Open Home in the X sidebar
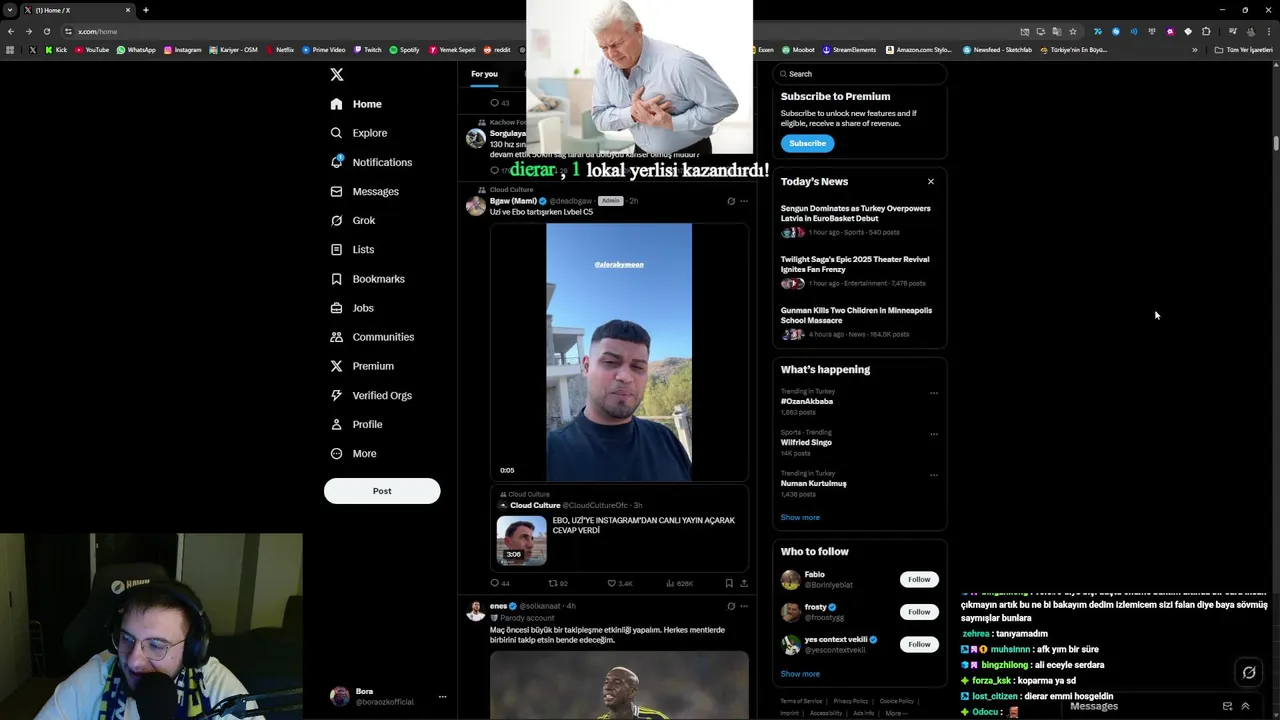This screenshot has width=1280, height=720. pos(356,104)
